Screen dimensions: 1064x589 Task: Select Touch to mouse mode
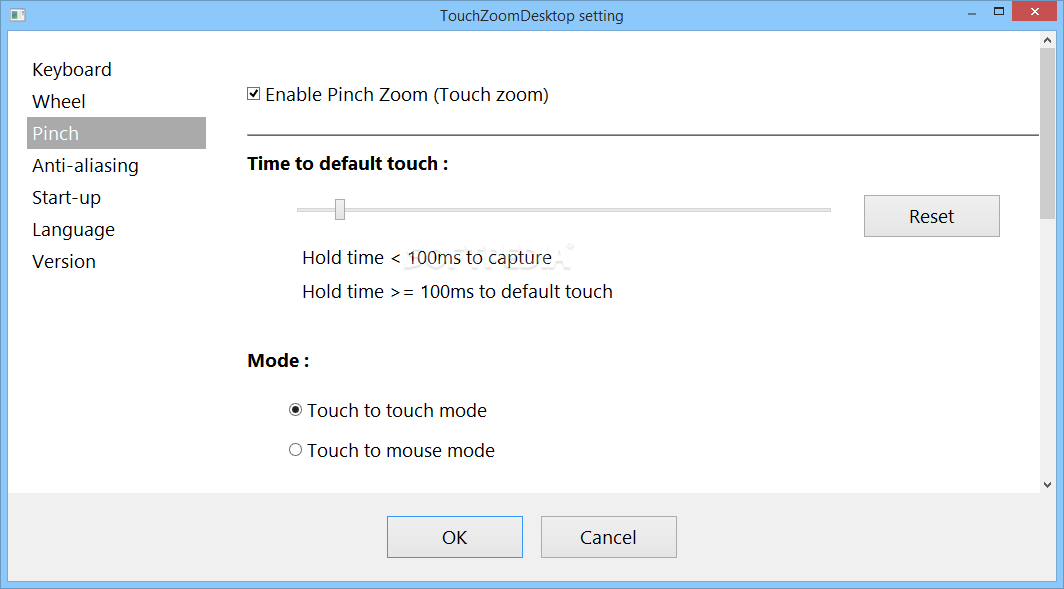(x=295, y=450)
